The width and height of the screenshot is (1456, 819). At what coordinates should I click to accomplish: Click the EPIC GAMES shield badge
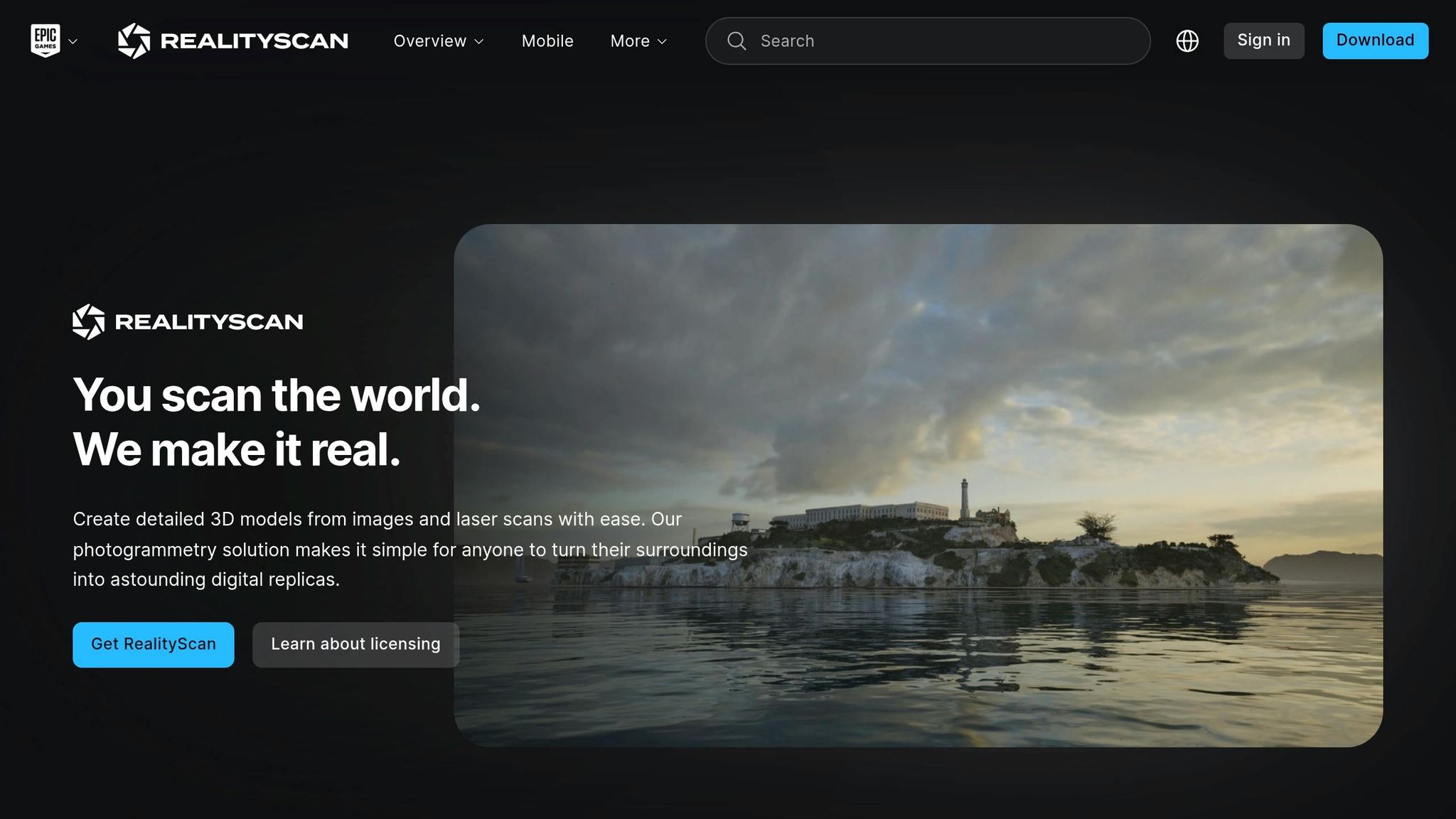tap(46, 41)
